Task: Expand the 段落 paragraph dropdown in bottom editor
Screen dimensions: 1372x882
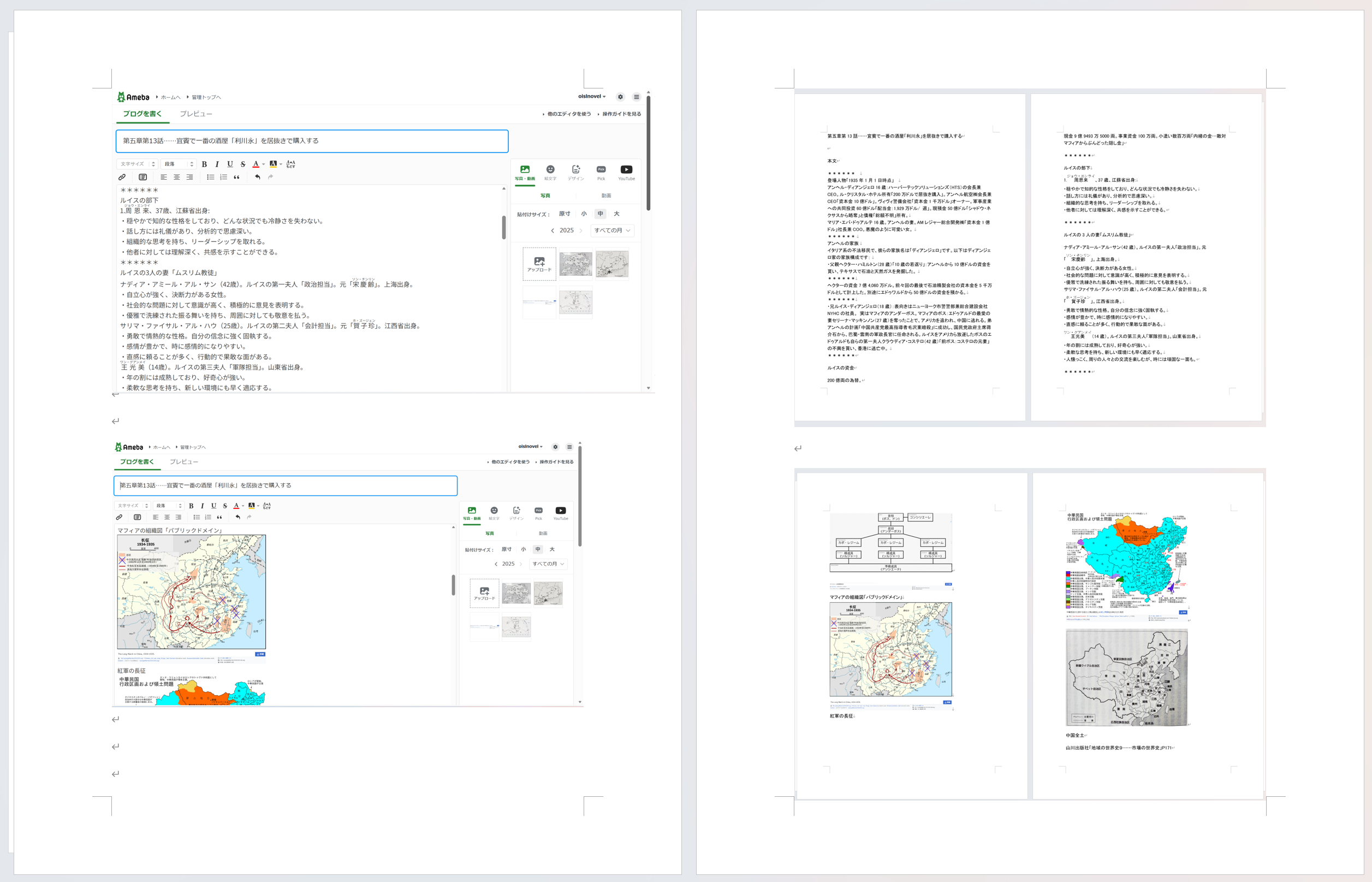Action: [169, 506]
